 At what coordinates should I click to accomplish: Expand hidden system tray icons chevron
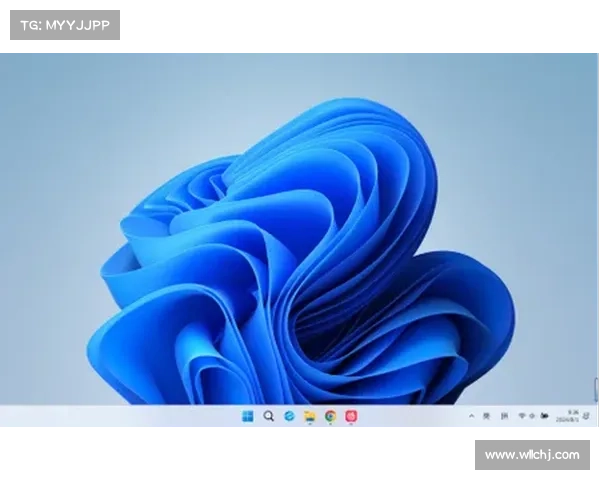tap(471, 416)
